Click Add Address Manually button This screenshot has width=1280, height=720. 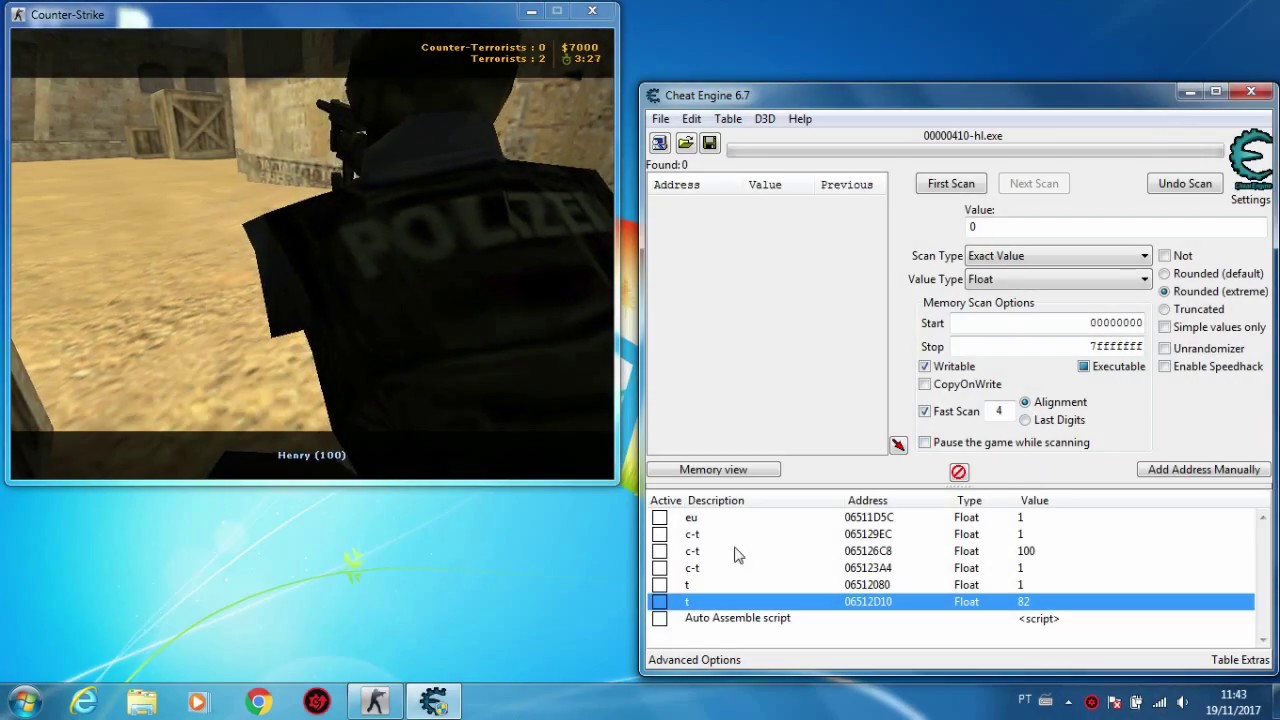coord(1204,470)
